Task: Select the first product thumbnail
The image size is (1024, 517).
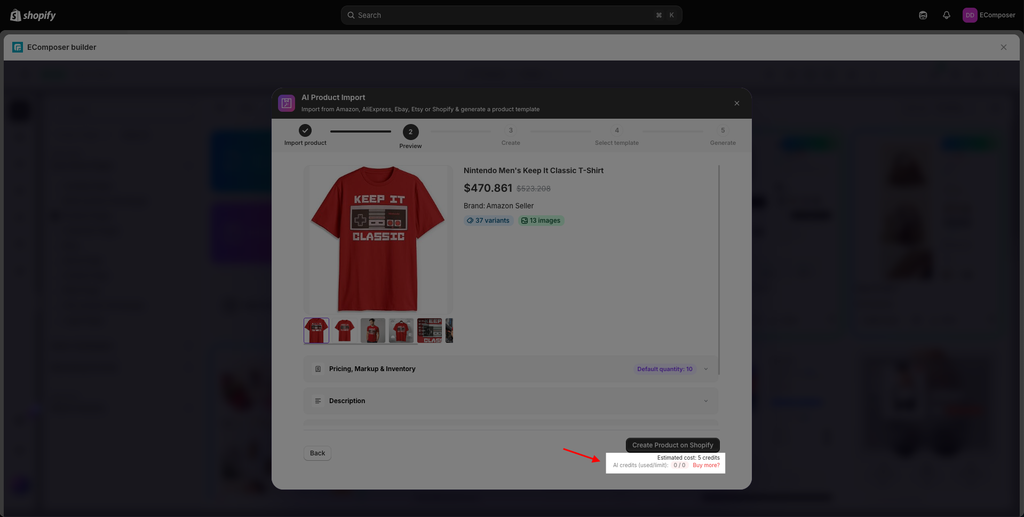Action: [x=316, y=330]
